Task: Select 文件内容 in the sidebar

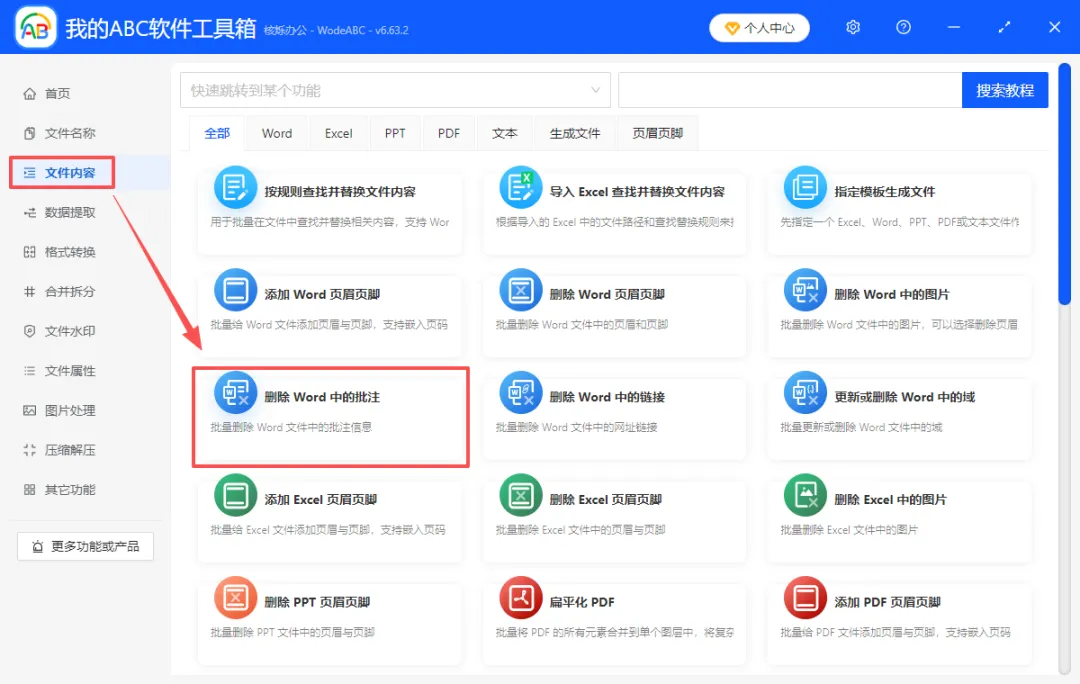Action: click(61, 172)
